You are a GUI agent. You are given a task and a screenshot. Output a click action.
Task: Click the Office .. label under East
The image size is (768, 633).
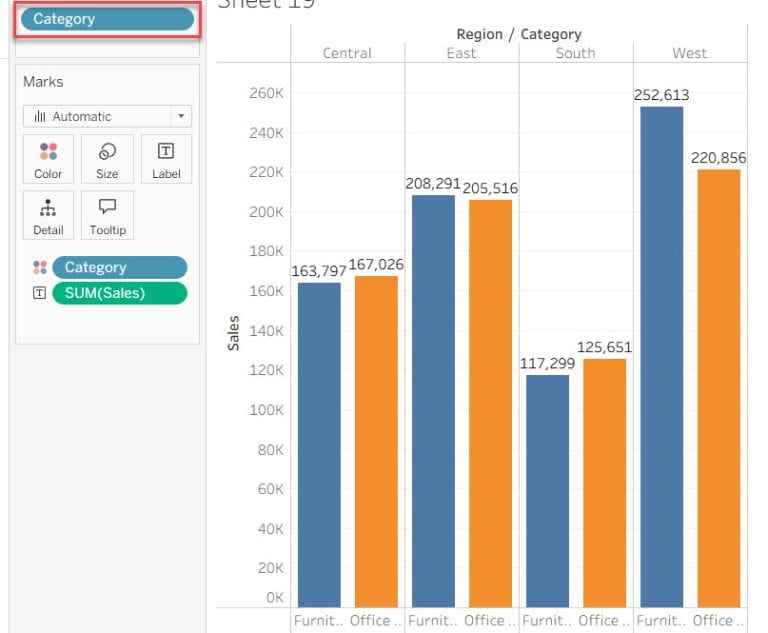coord(490,621)
